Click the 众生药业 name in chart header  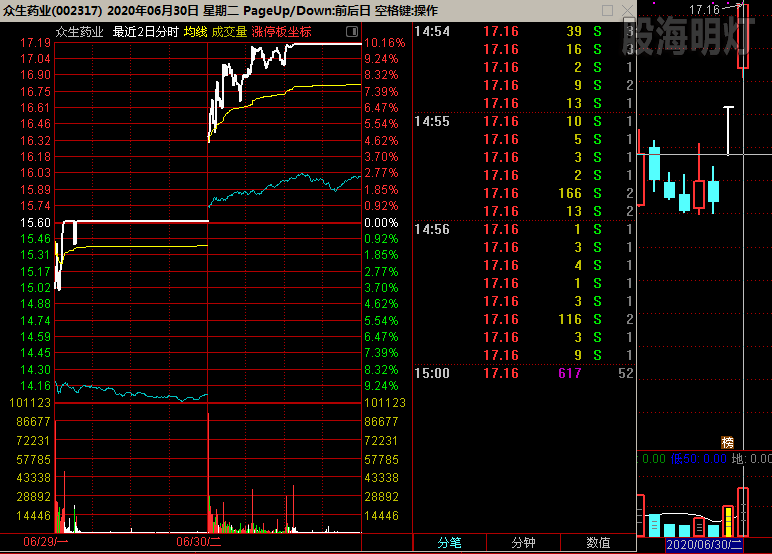point(79,32)
